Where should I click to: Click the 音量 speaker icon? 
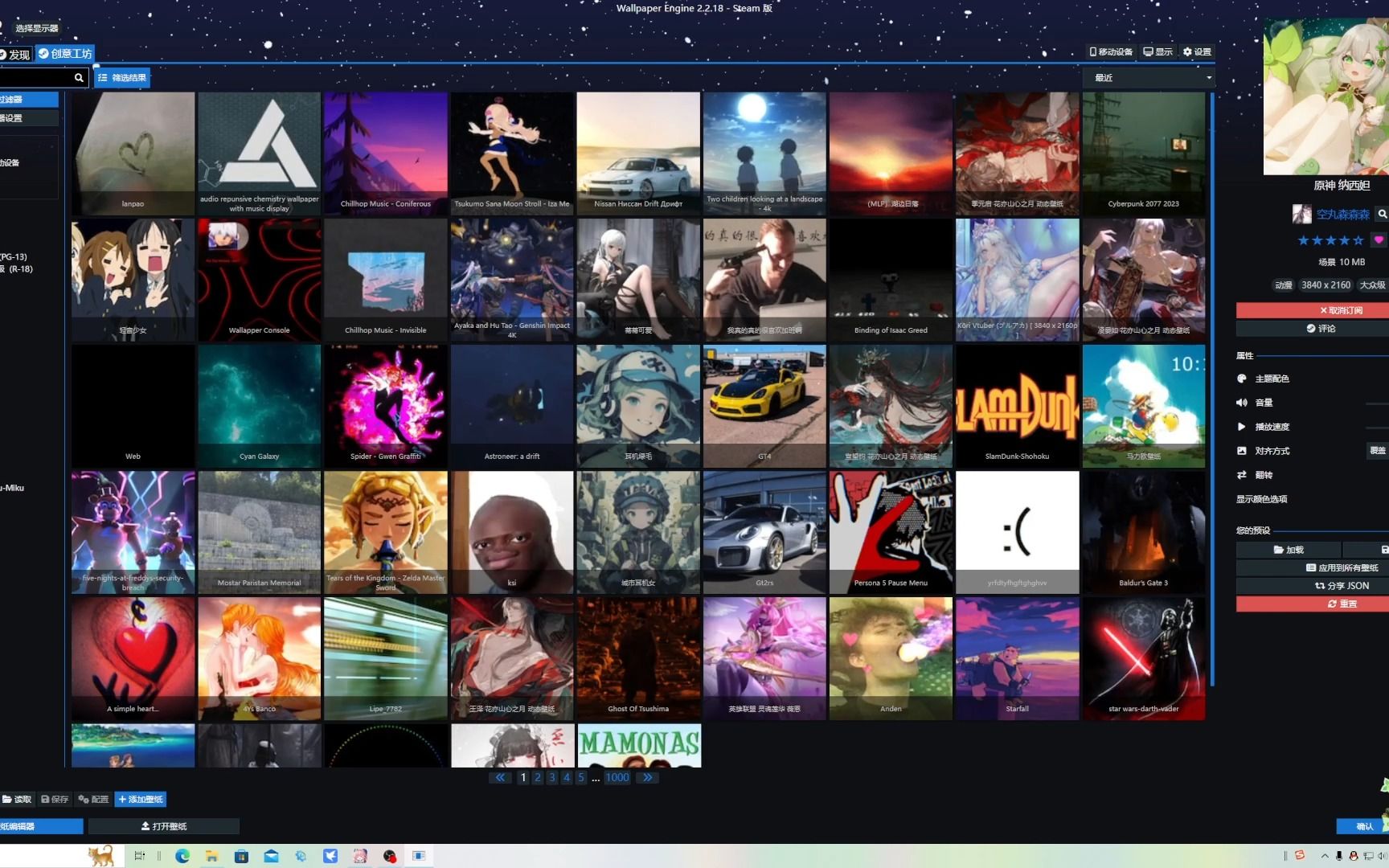[1242, 403]
